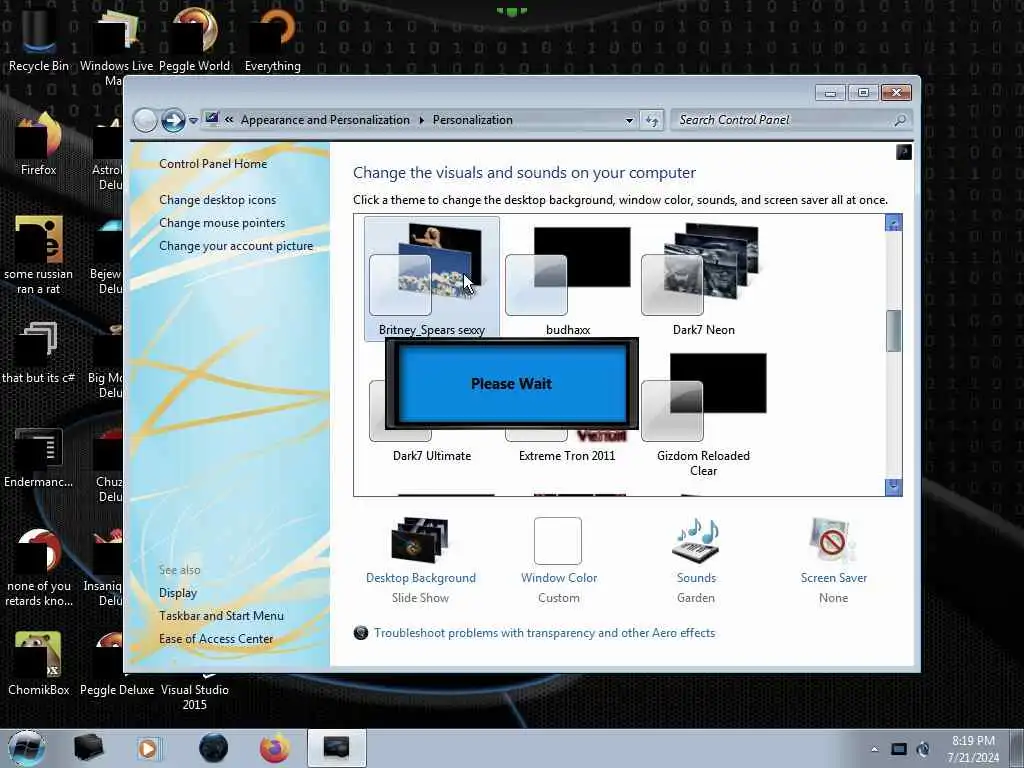Click the Personalization breadcrumb
Screen dimensions: 1024x768
click(472, 120)
